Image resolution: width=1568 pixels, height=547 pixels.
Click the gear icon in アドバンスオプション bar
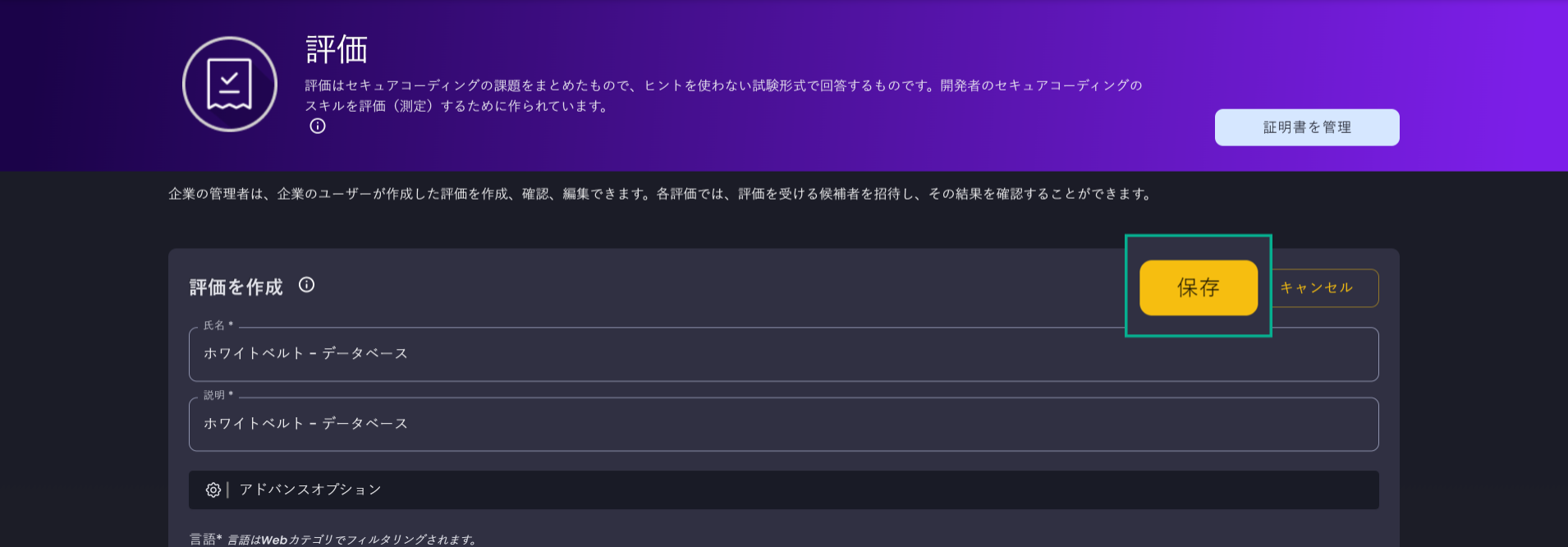[213, 490]
